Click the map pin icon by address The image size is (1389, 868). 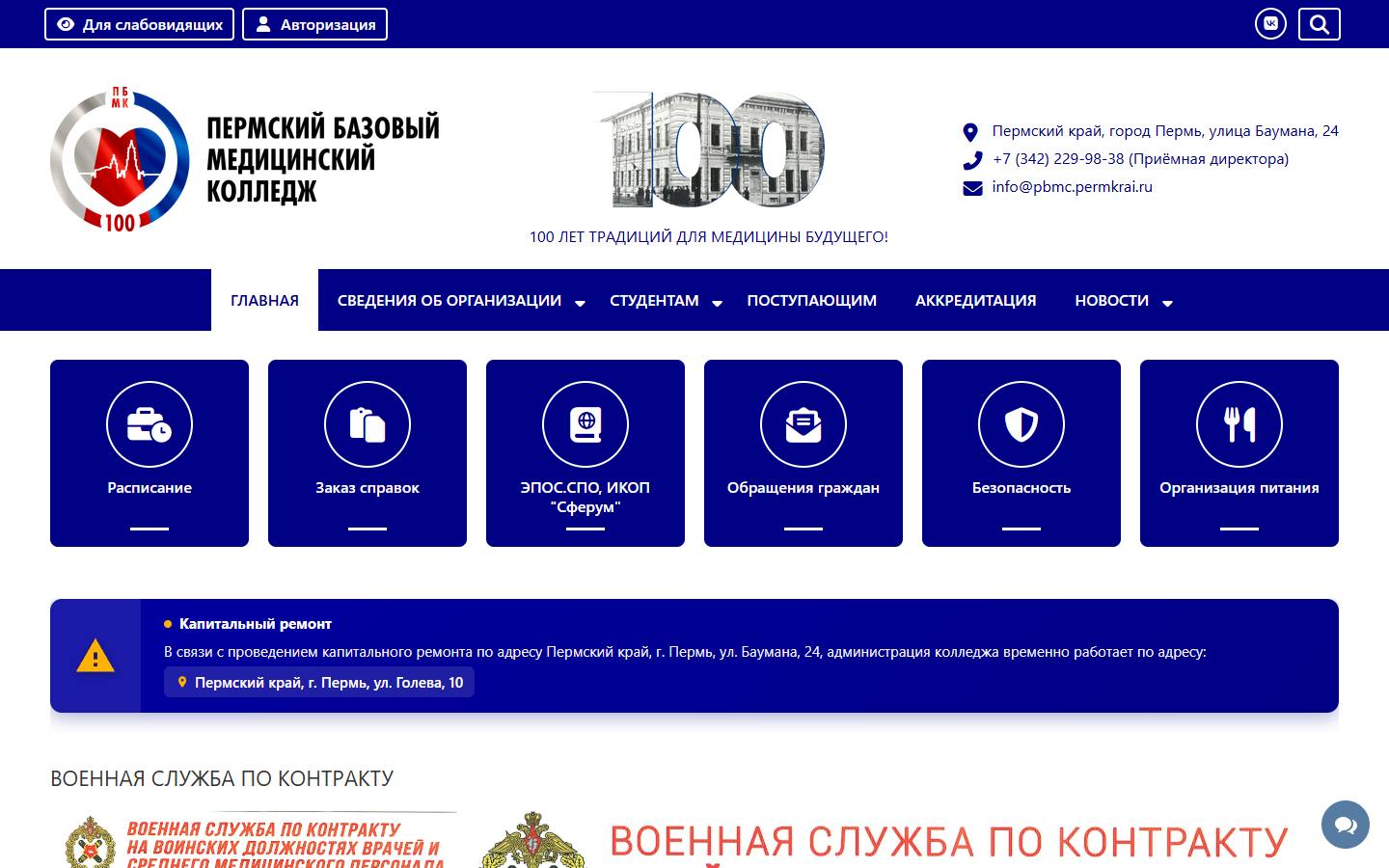coord(971,132)
